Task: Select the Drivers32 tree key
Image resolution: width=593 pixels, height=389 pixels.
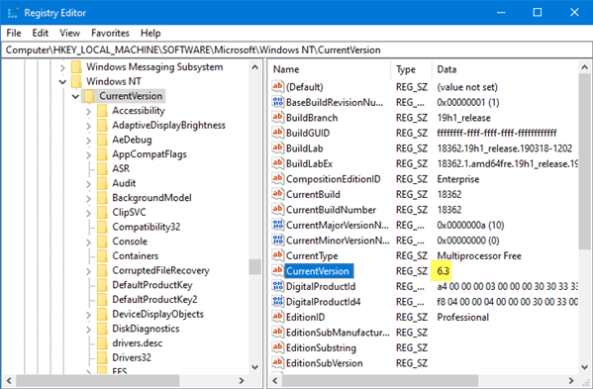Action: [x=131, y=357]
